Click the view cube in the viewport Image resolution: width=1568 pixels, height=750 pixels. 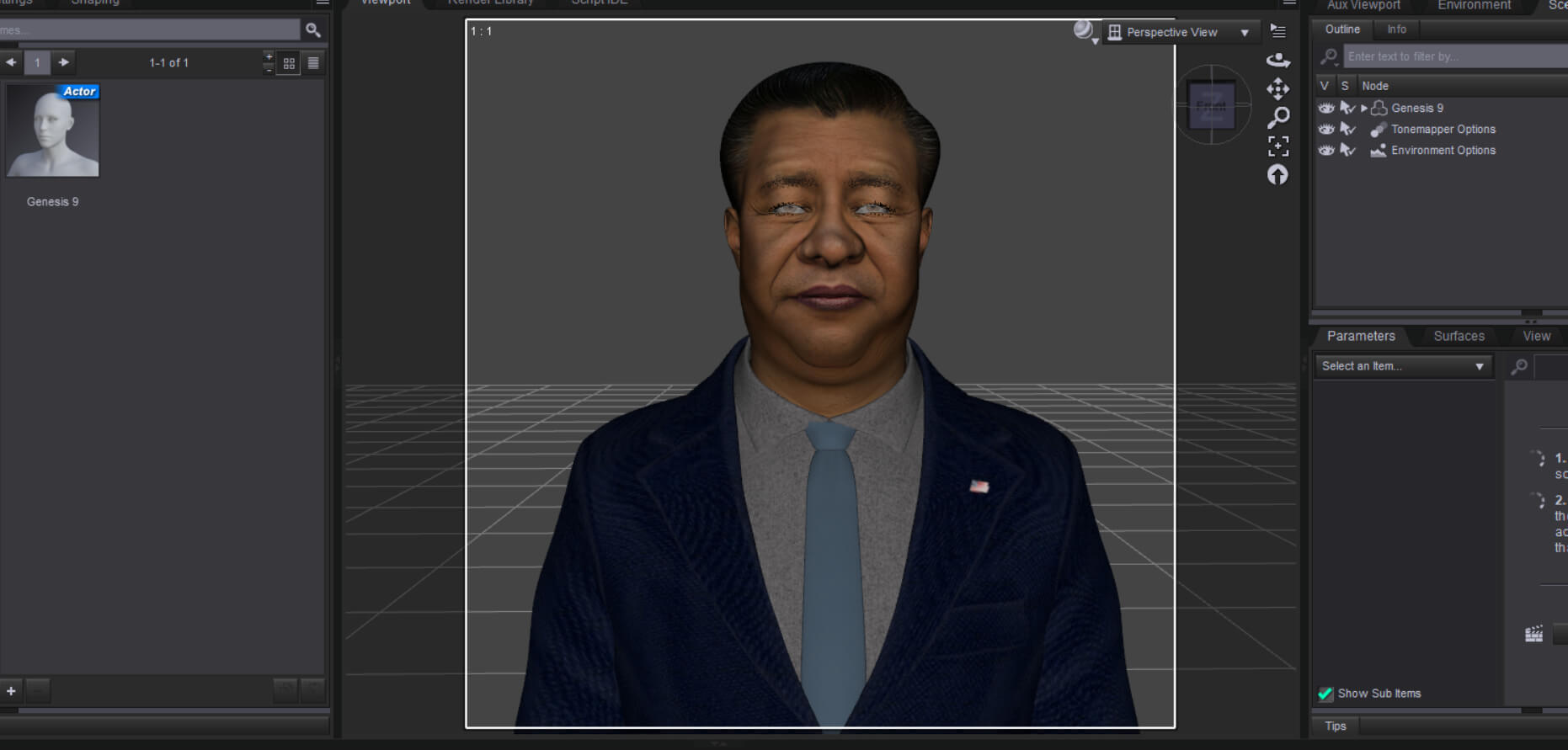(x=1212, y=105)
